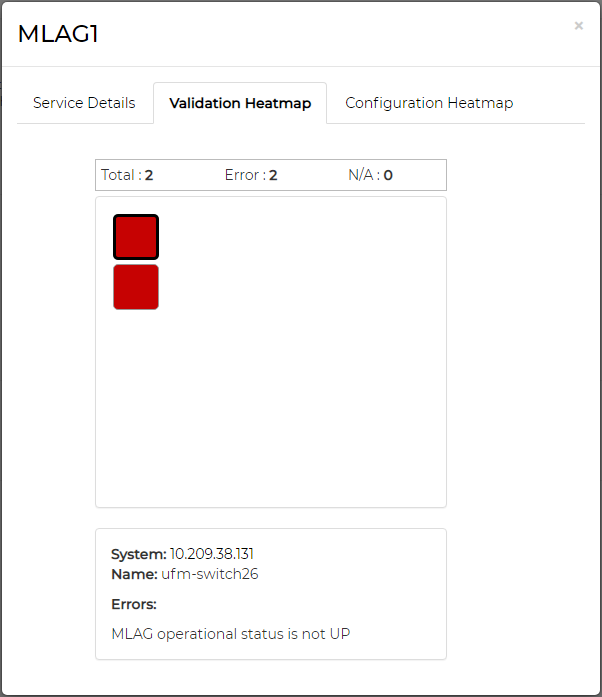Switch to the Service Details tab

pos(84,103)
